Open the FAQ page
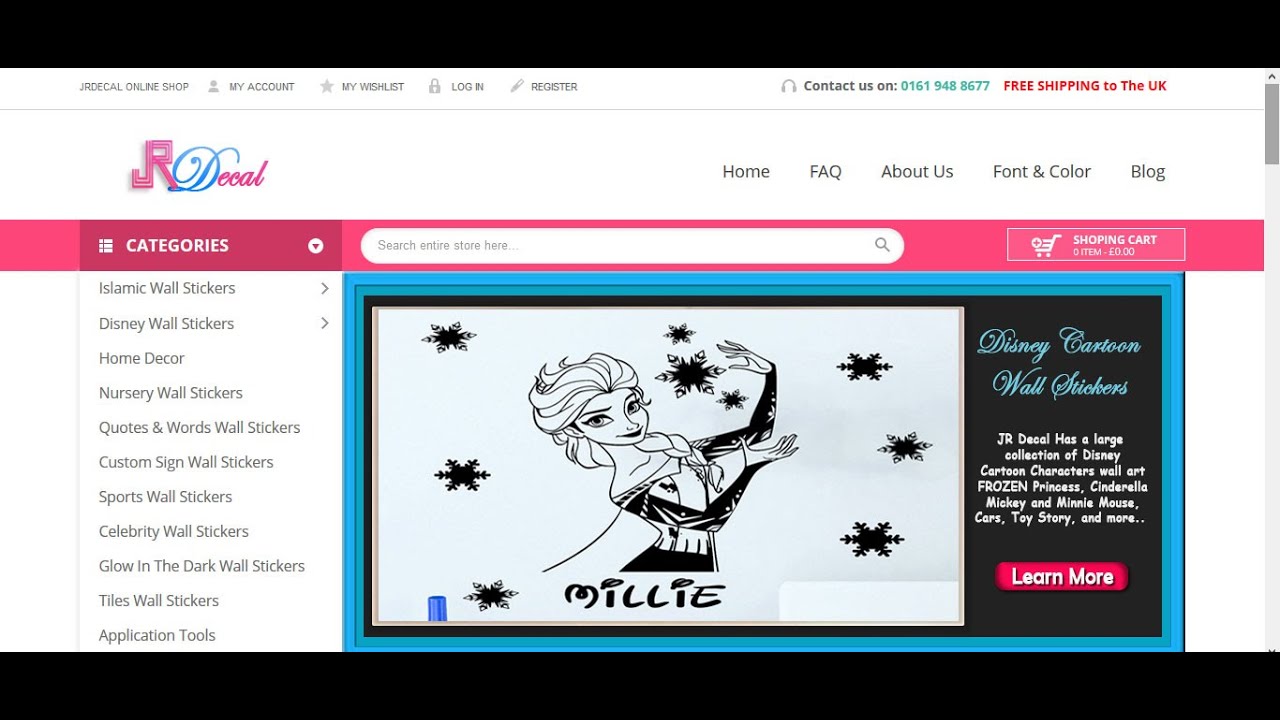1280x720 pixels. (x=825, y=171)
